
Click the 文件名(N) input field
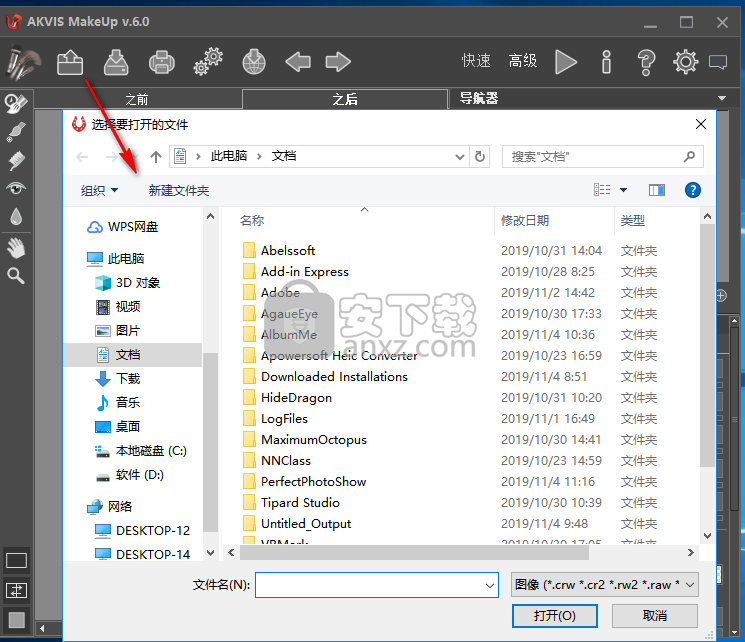[376, 585]
